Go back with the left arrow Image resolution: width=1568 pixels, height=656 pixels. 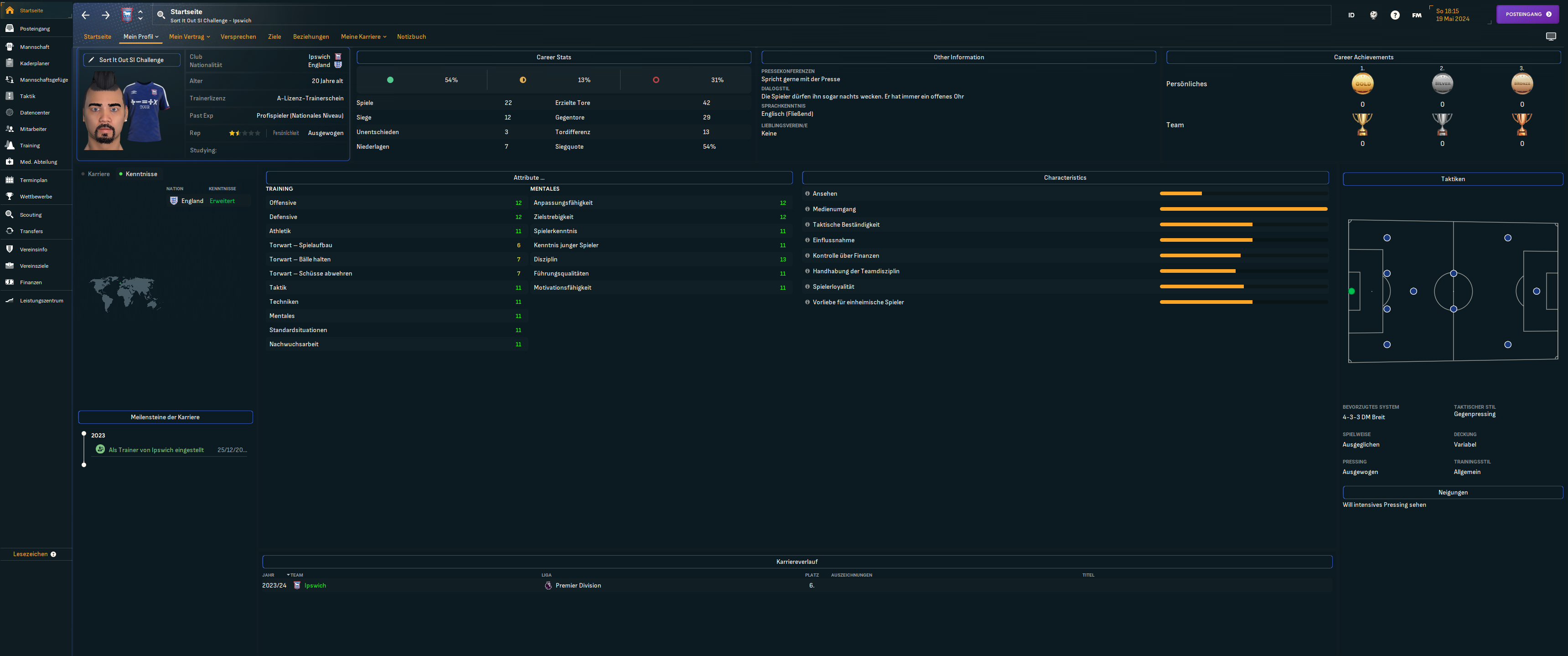pos(86,15)
